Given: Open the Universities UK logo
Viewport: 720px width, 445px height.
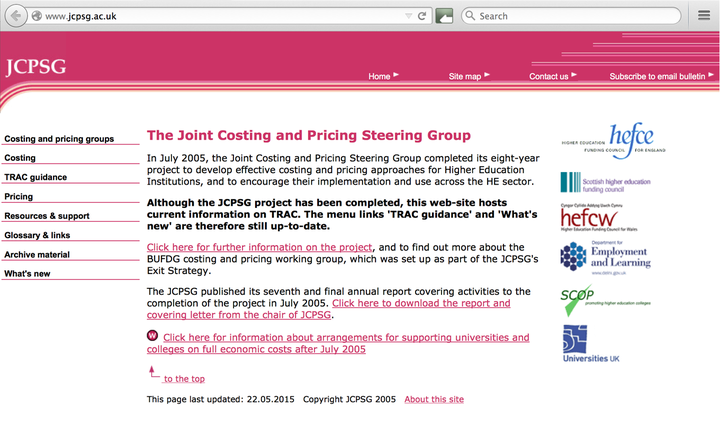Looking at the screenshot, I should [x=590, y=342].
